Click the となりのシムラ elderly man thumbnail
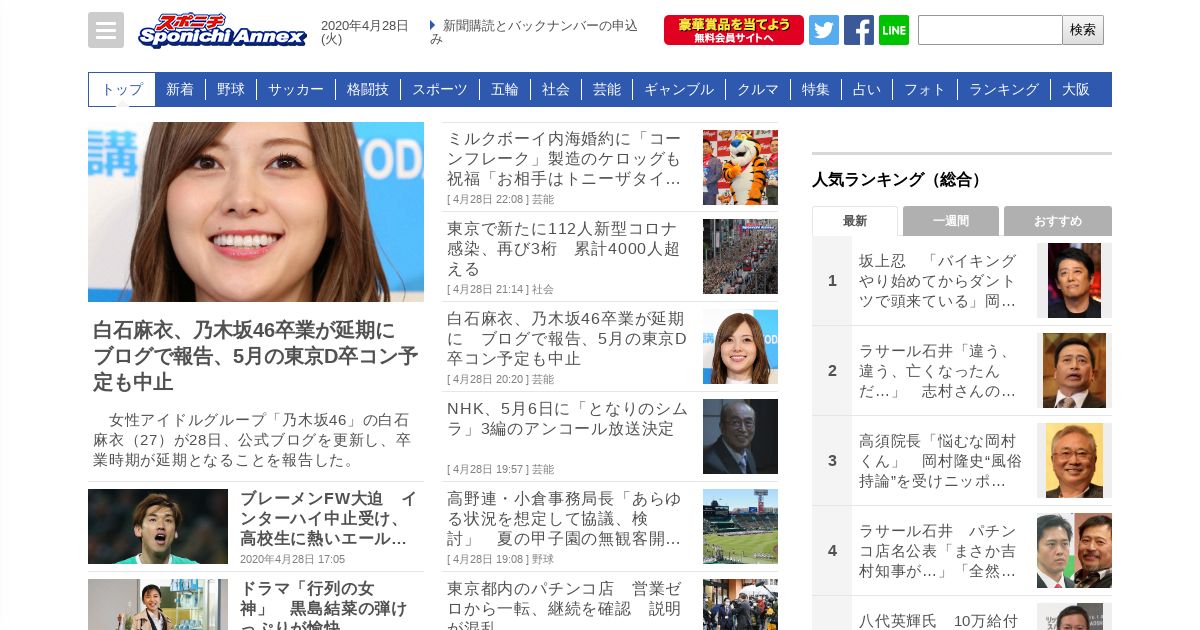The height and width of the screenshot is (630, 1200). coord(740,437)
